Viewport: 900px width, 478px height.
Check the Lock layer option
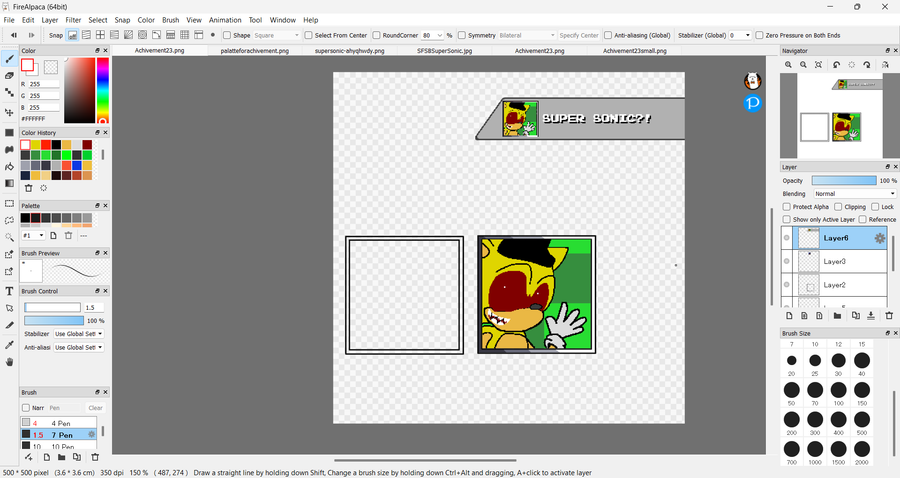coord(875,207)
